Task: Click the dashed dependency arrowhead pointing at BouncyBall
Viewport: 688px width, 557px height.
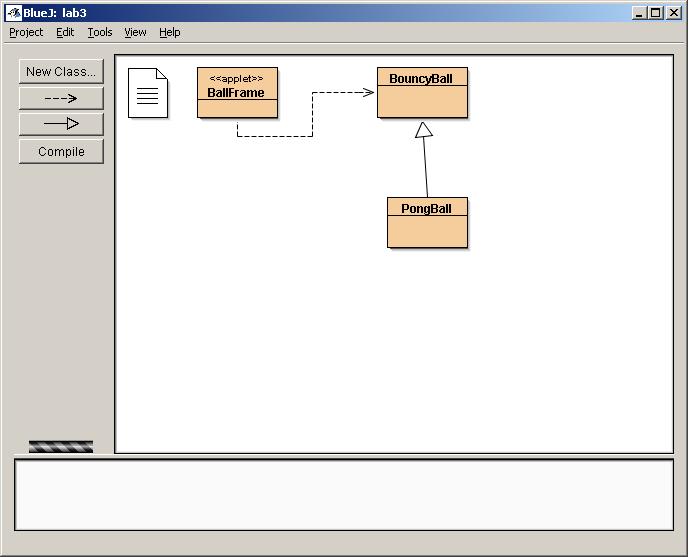Action: [369, 92]
